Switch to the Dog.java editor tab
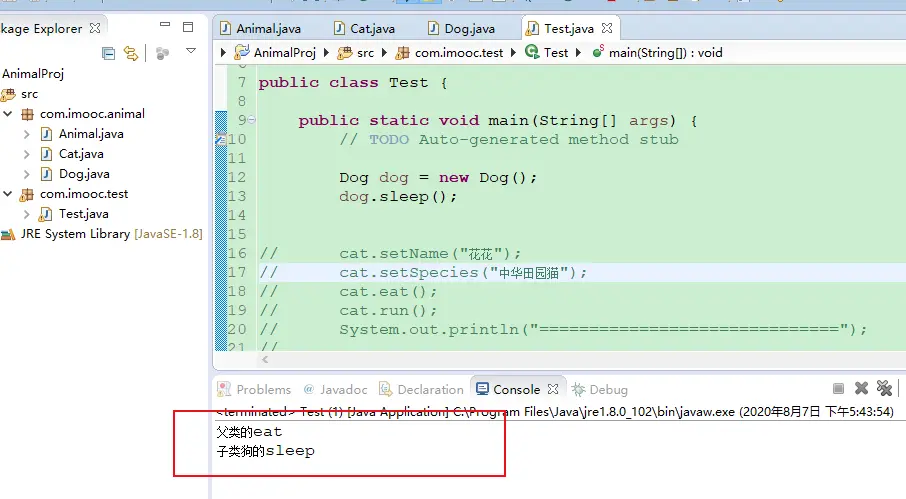 pos(462,28)
